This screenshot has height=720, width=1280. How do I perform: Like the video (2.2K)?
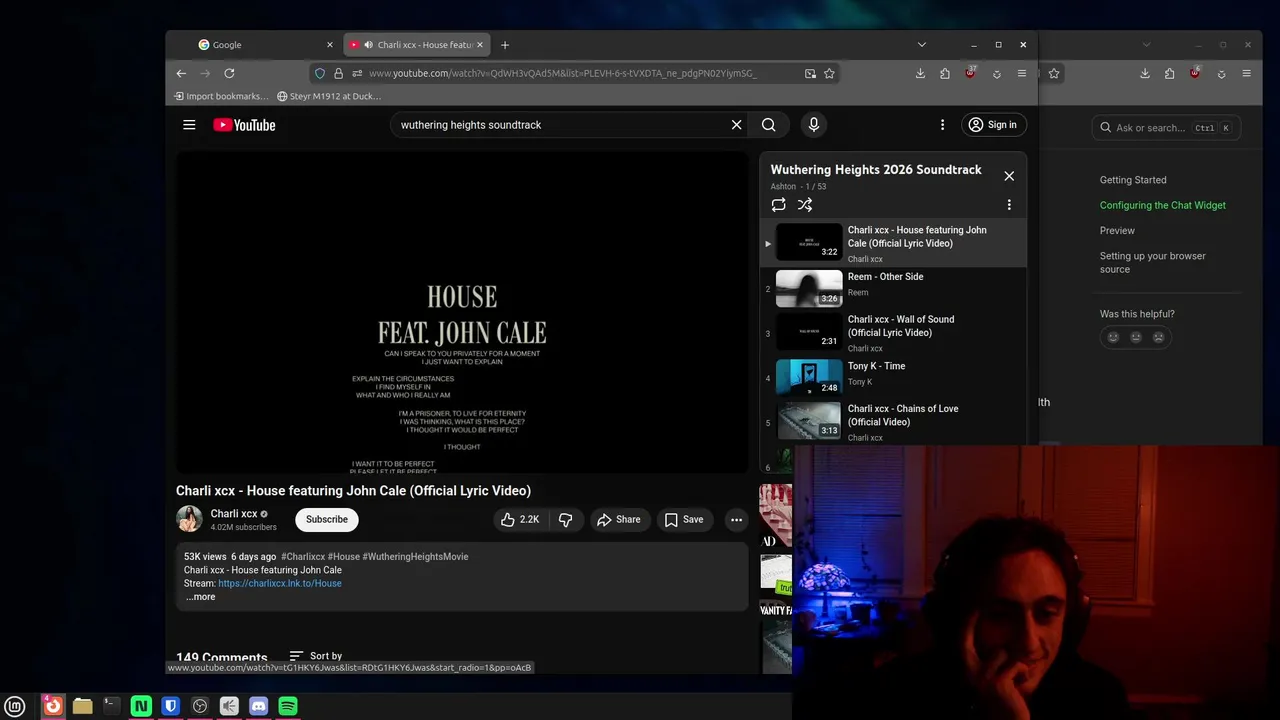pyautogui.click(x=520, y=519)
